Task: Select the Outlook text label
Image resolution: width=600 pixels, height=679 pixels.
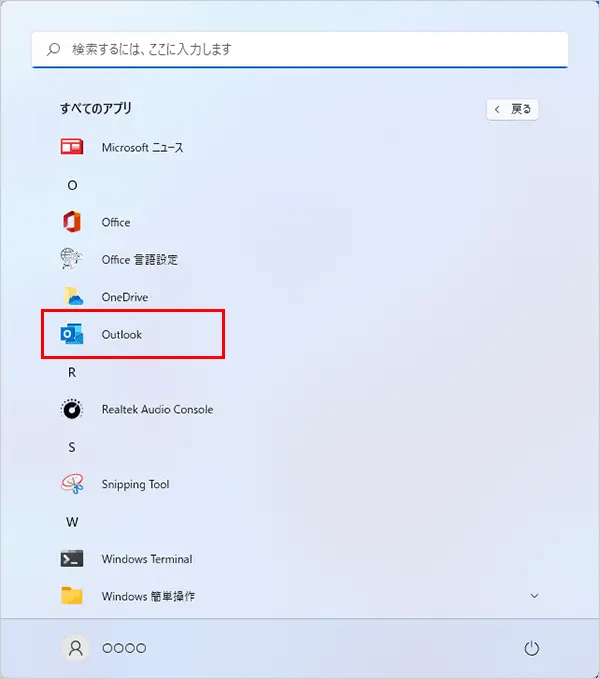Action: [122, 334]
